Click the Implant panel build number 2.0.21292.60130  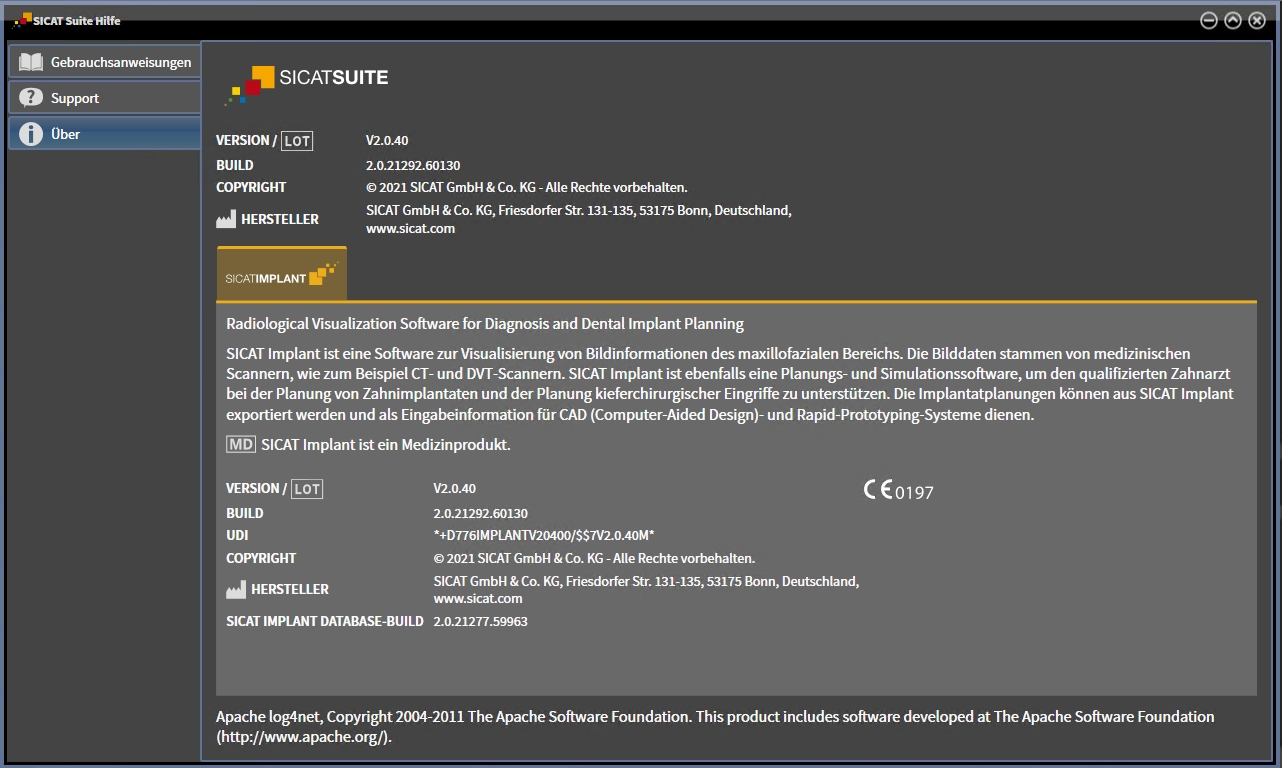(x=480, y=513)
